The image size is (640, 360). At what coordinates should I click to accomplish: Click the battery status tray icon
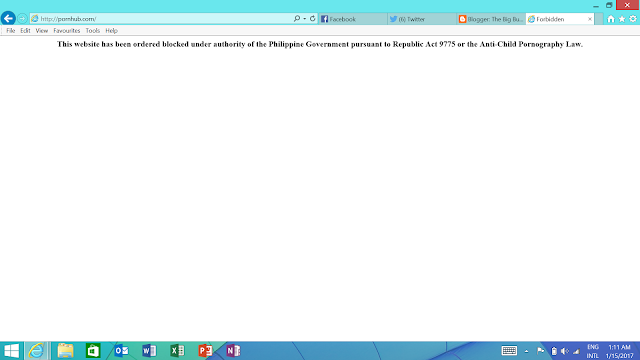(x=554, y=351)
